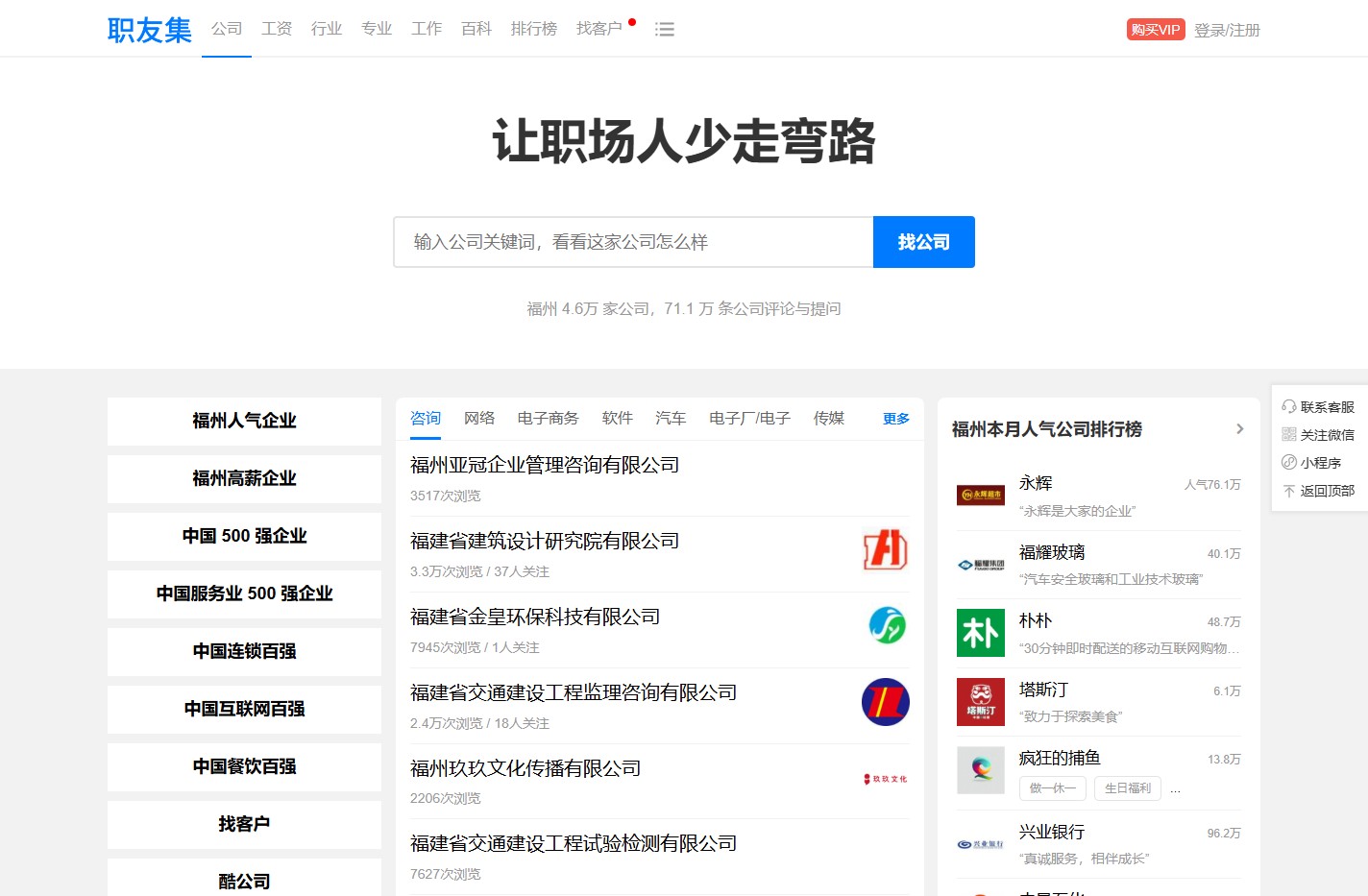Click the 关注微信 QR code icon

pyautogui.click(x=1289, y=435)
